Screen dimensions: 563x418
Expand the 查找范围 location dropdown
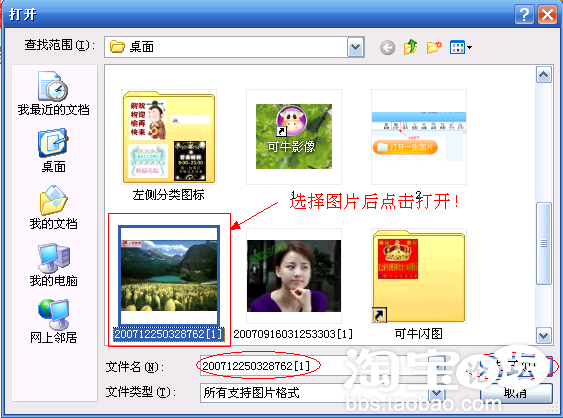click(x=355, y=47)
